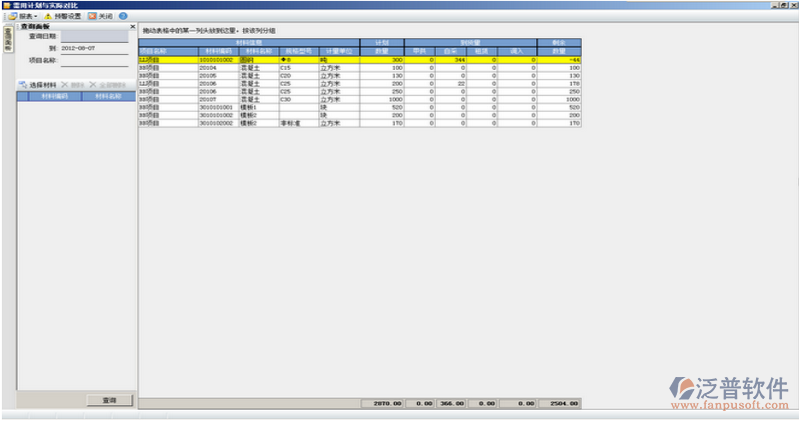Close the 查询面板 query panel with X
The image size is (799, 421).
[132, 27]
